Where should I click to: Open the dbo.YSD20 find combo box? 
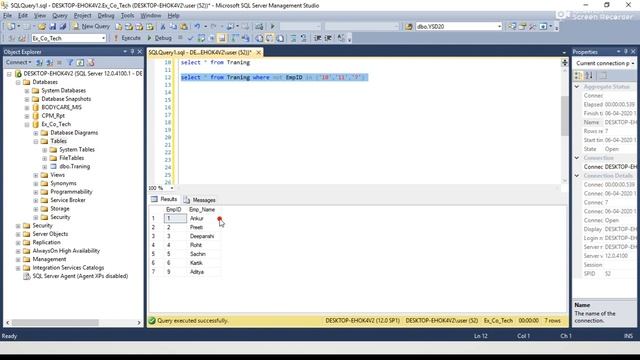[459, 26]
